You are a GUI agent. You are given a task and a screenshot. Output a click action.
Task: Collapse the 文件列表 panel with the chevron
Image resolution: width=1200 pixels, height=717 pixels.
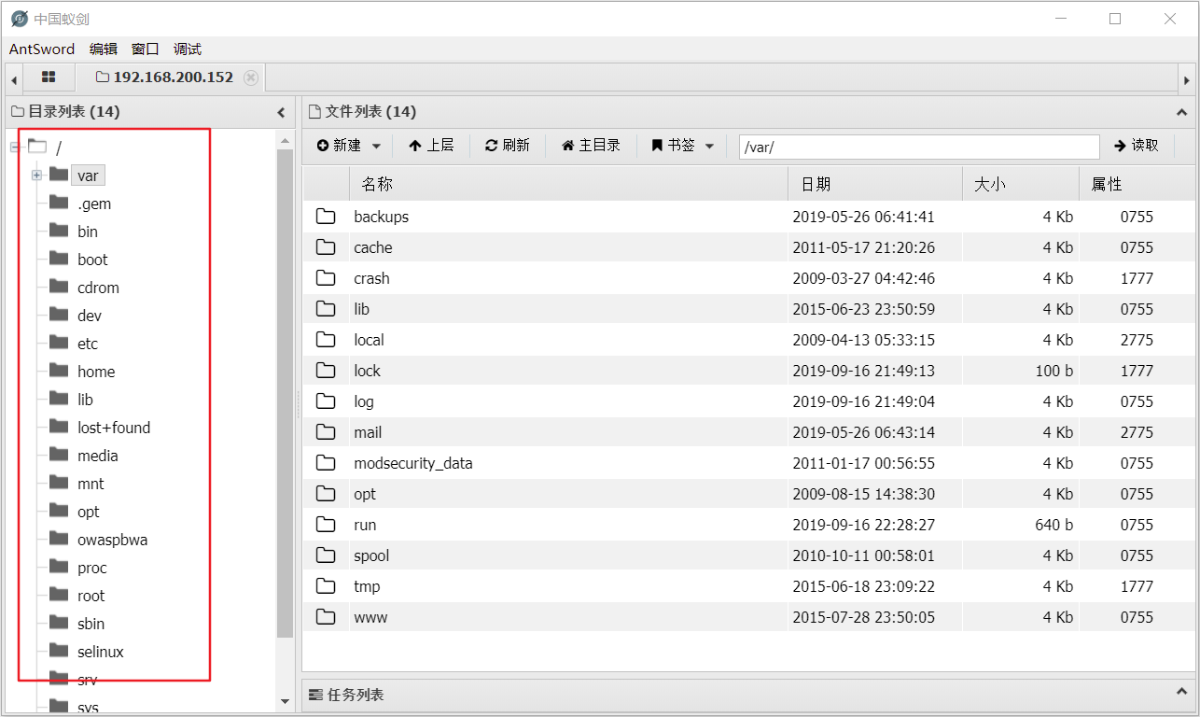(x=1184, y=113)
